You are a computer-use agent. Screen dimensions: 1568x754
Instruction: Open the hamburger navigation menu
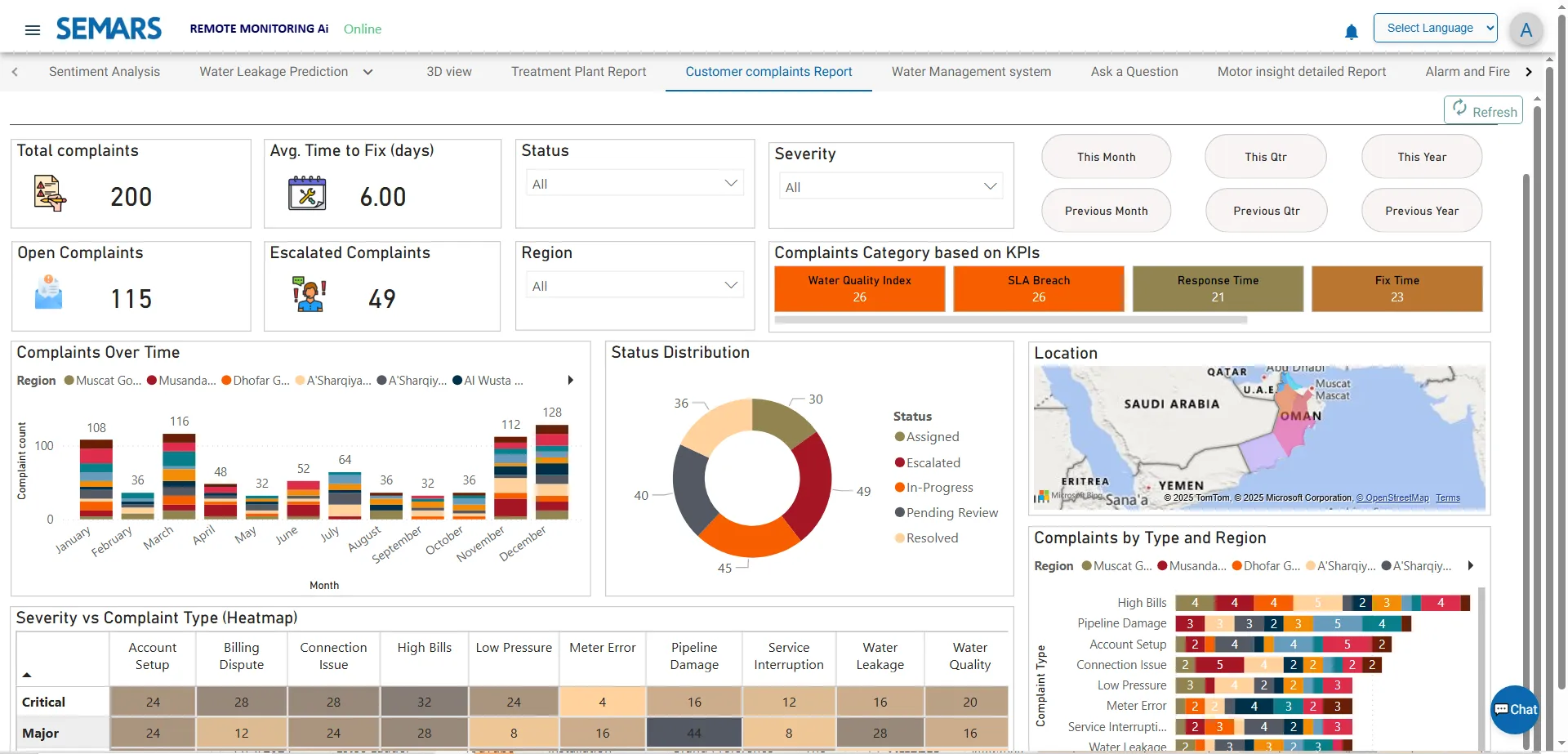click(x=33, y=30)
